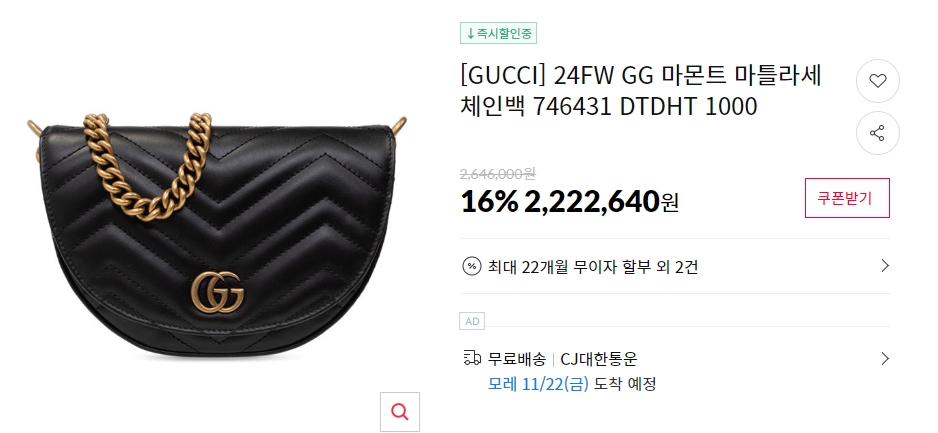
Task: Click the GUCCI product title text
Action: pyautogui.click(x=641, y=91)
